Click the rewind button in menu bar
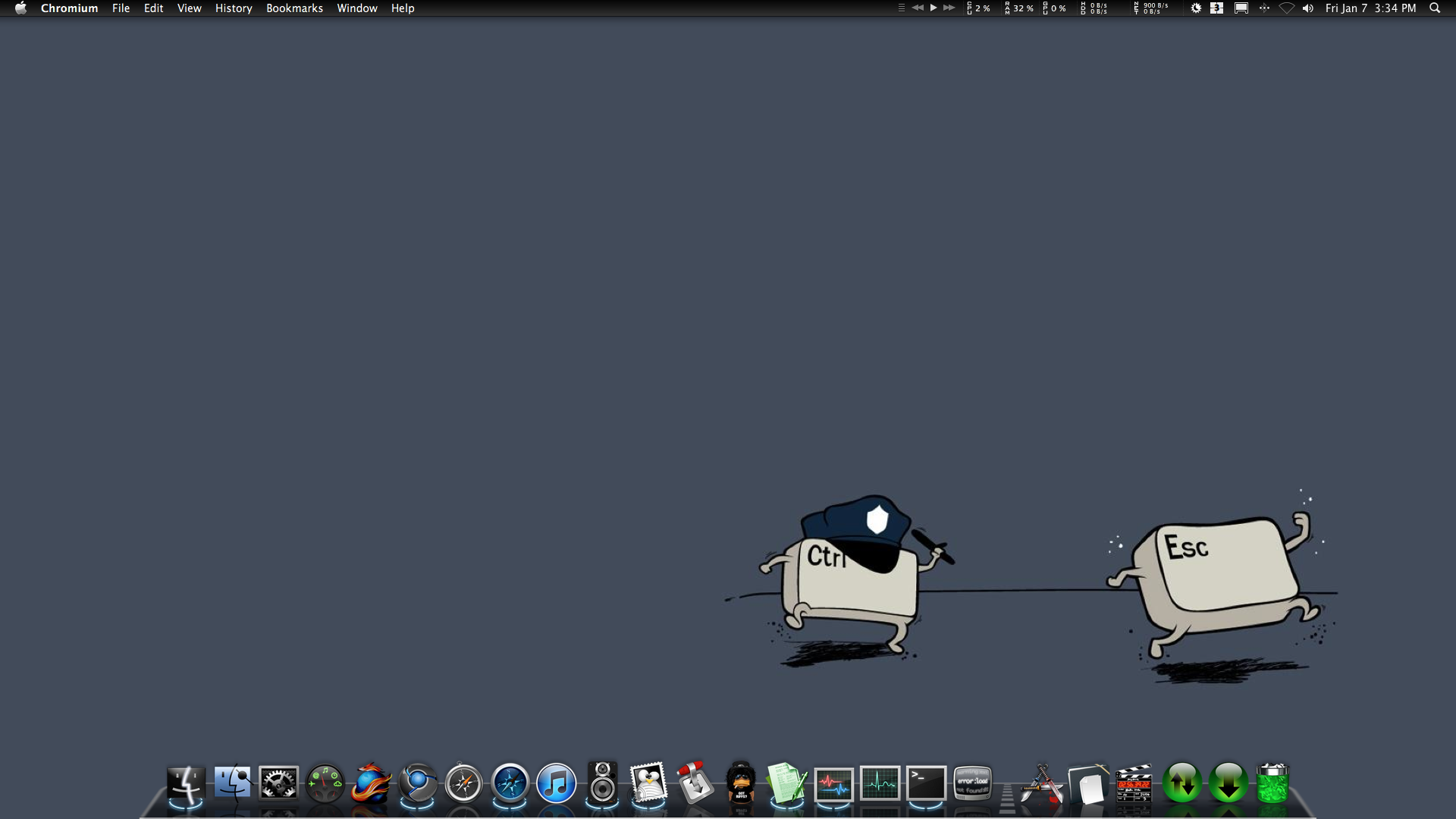The height and width of the screenshot is (819, 1456). (x=918, y=8)
